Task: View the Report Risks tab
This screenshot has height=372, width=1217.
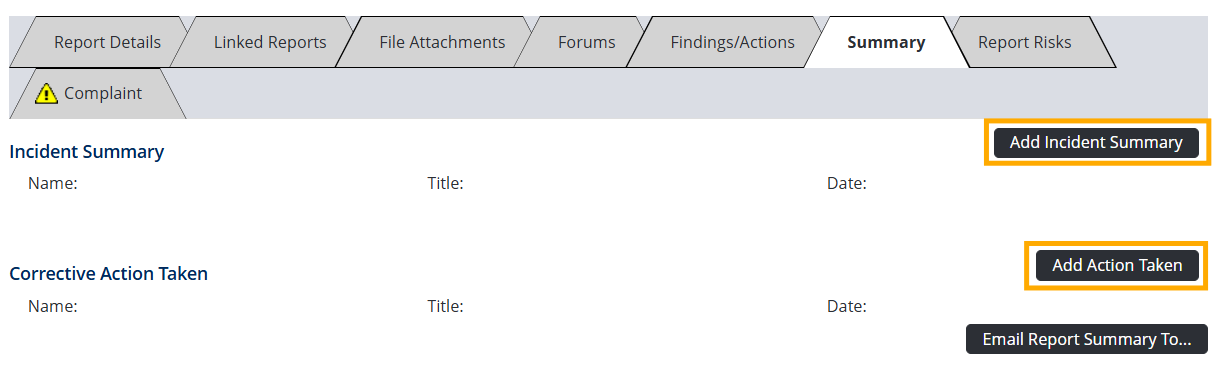Action: click(x=1024, y=42)
